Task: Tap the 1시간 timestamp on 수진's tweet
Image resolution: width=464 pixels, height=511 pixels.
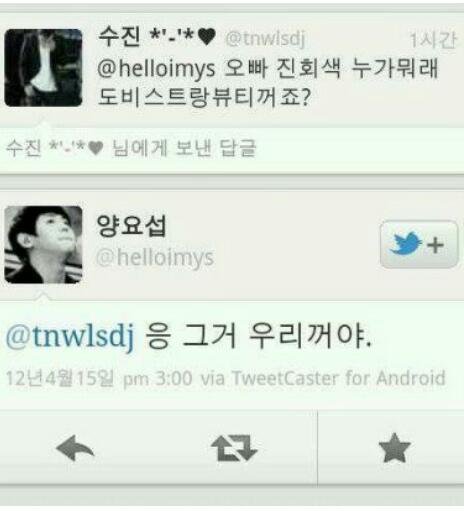Action: pyautogui.click(x=433, y=40)
